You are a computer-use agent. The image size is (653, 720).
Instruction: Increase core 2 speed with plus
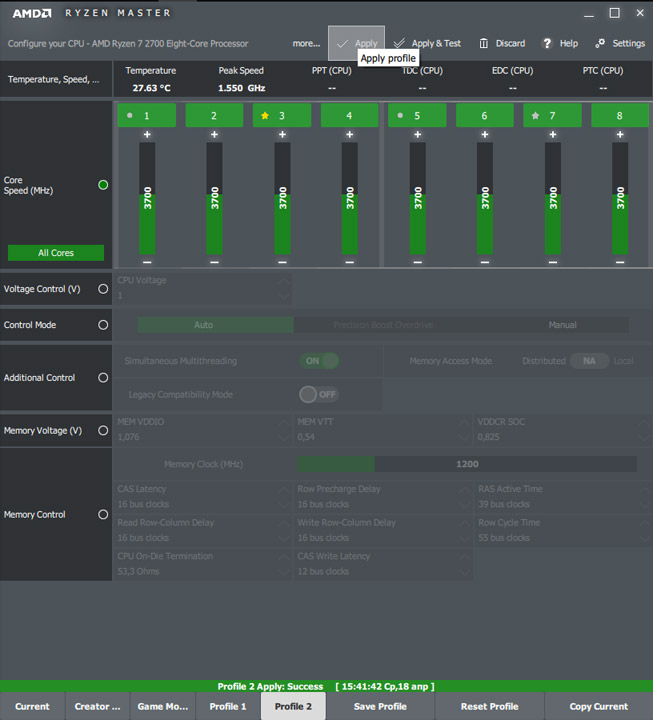[x=214, y=135]
